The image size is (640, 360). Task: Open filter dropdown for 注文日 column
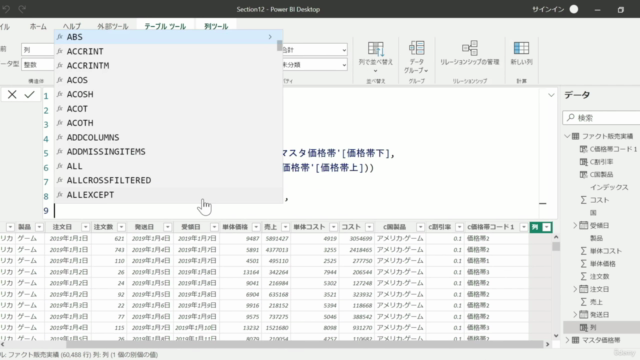tap(85, 227)
